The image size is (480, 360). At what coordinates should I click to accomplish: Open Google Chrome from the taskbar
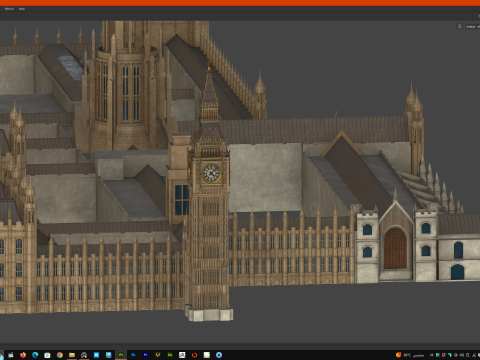pyautogui.click(x=60, y=355)
